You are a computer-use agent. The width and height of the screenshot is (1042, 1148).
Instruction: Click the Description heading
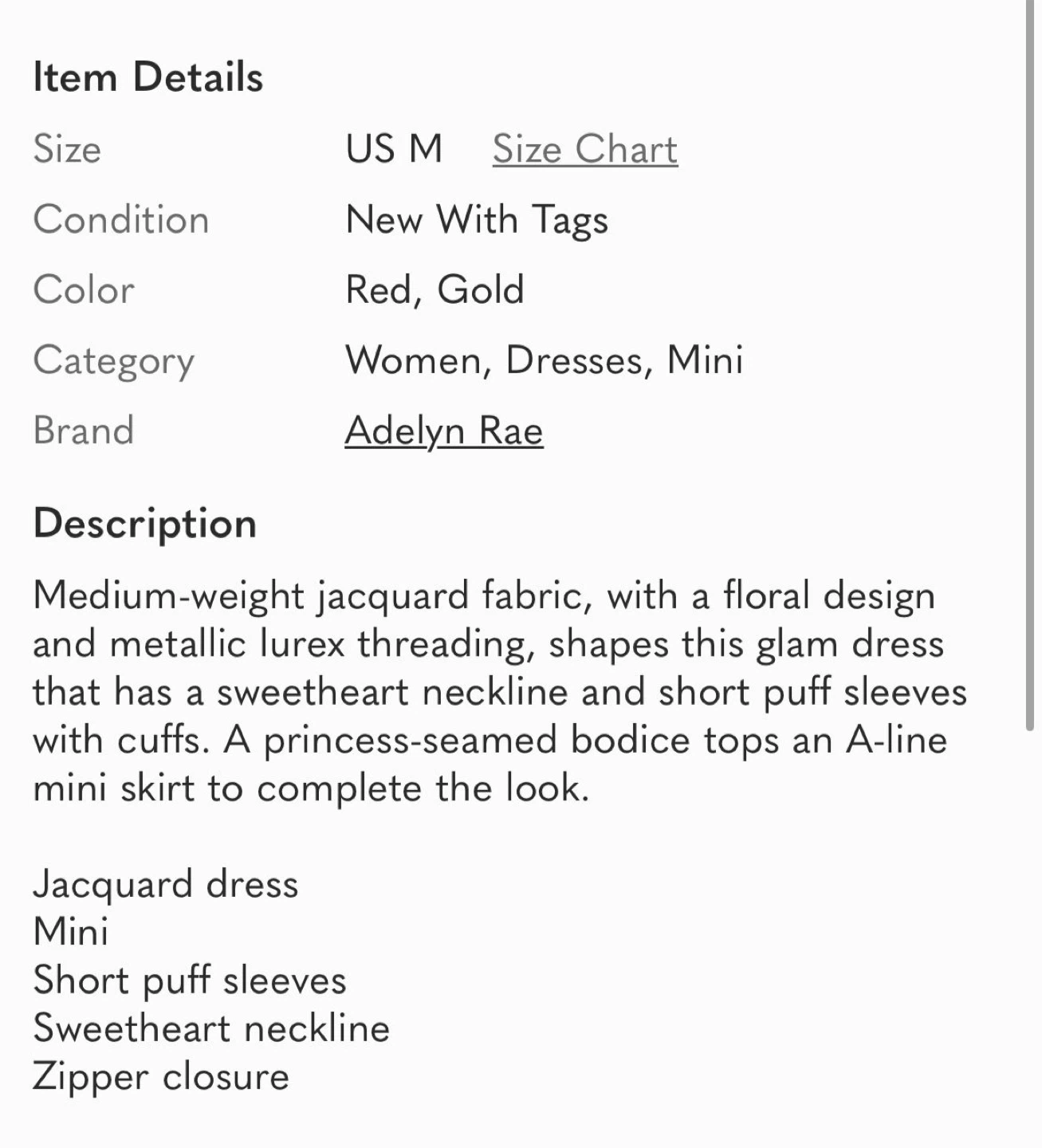145,525
